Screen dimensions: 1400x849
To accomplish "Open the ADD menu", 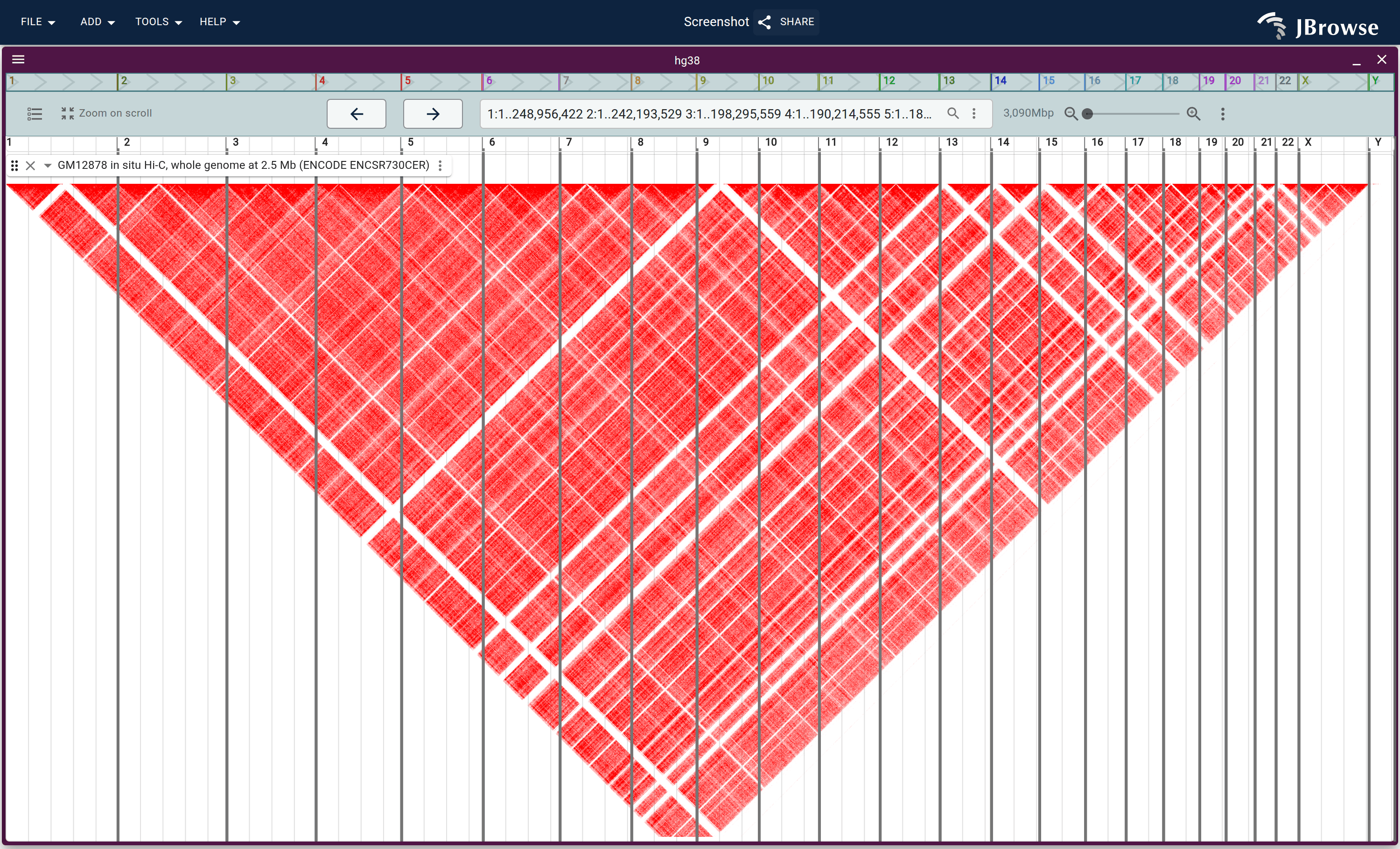I will (97, 21).
